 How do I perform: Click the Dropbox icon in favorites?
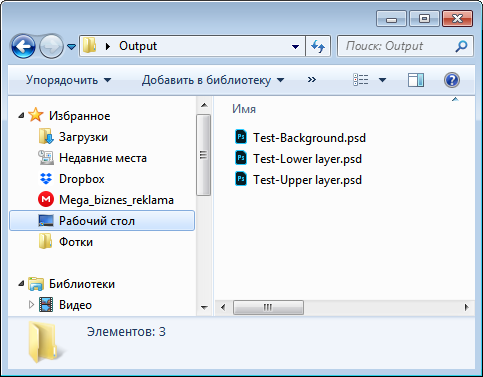46,179
